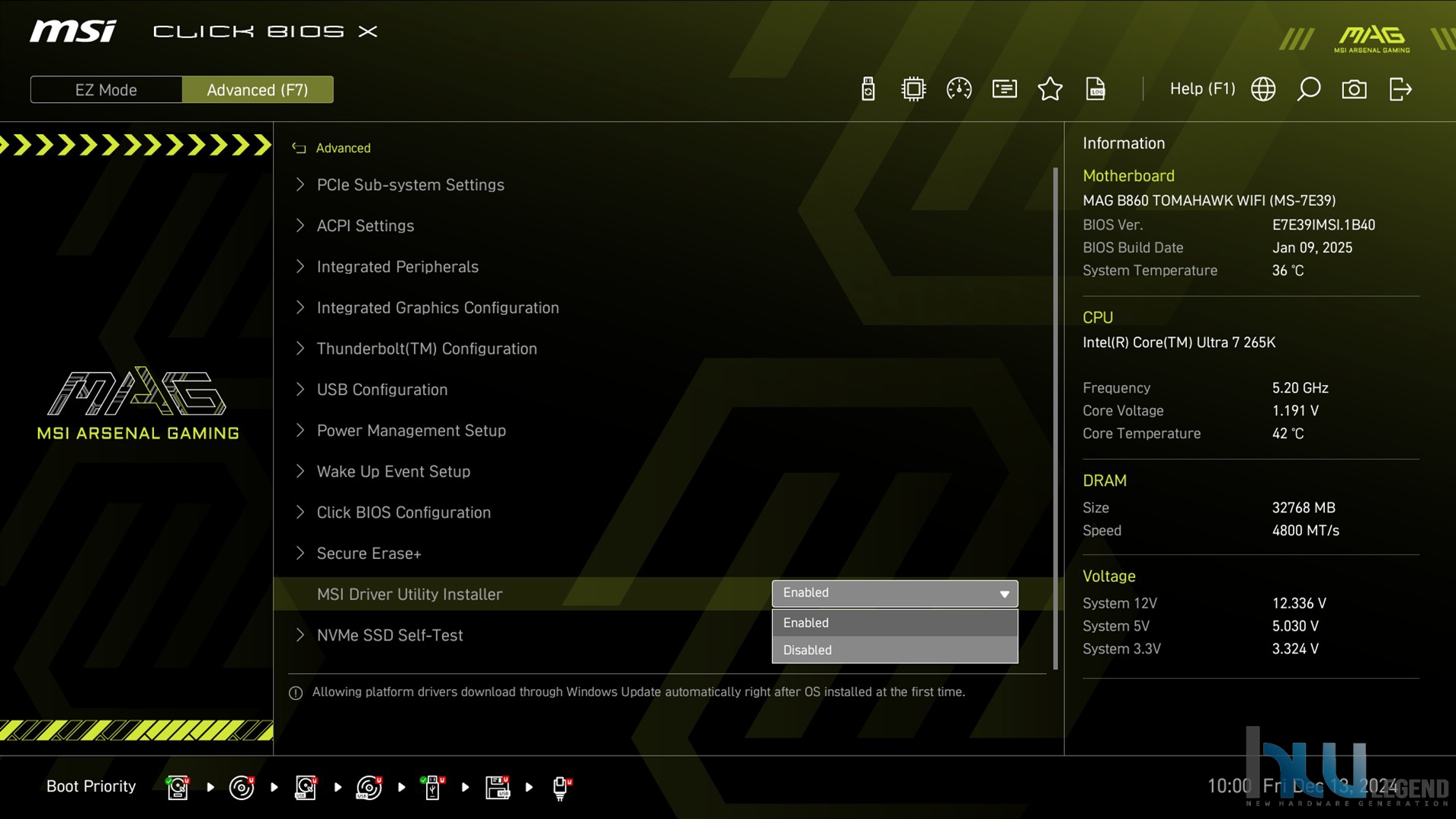Click BIOS Build Date Jan 09, 2025
This screenshot has width=1456, height=819.
[x=1312, y=248]
